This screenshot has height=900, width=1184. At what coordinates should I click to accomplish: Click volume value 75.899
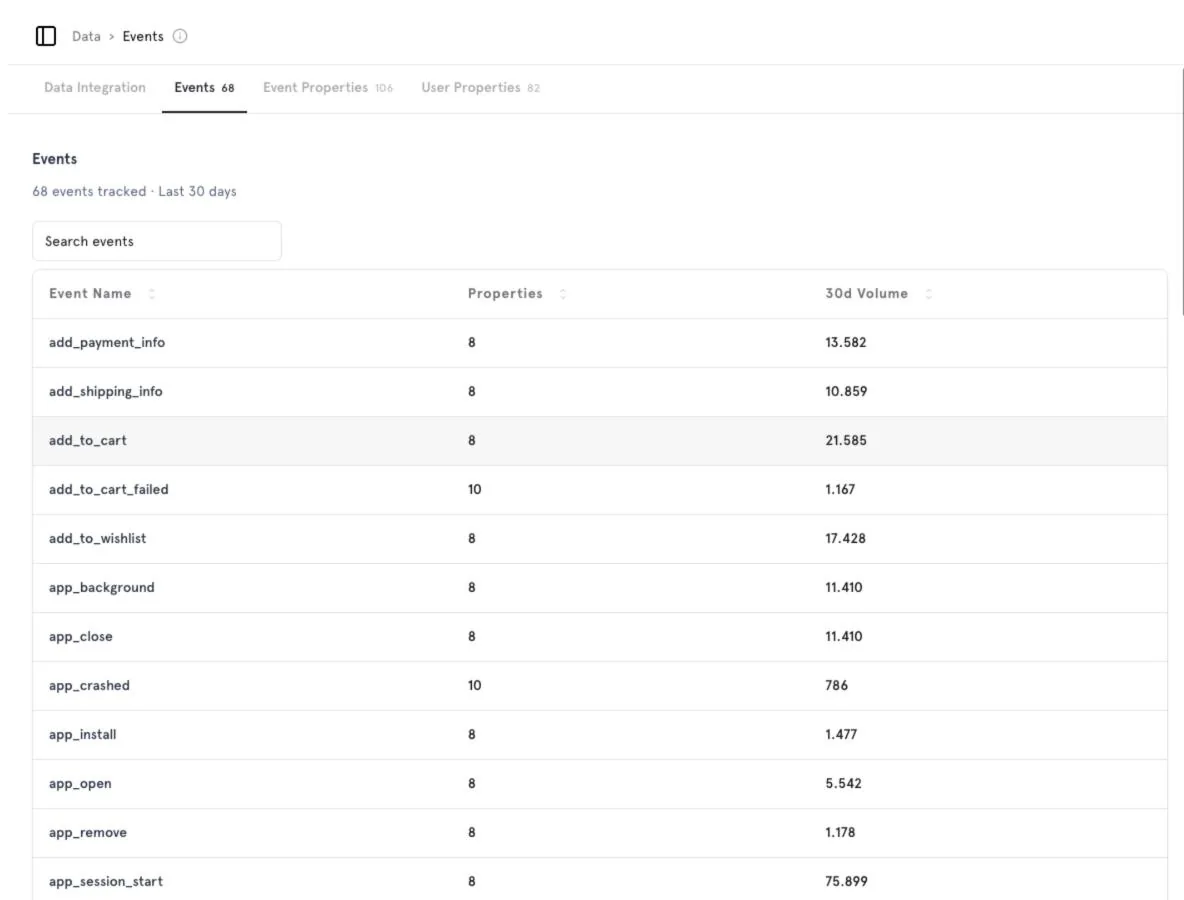846,882
